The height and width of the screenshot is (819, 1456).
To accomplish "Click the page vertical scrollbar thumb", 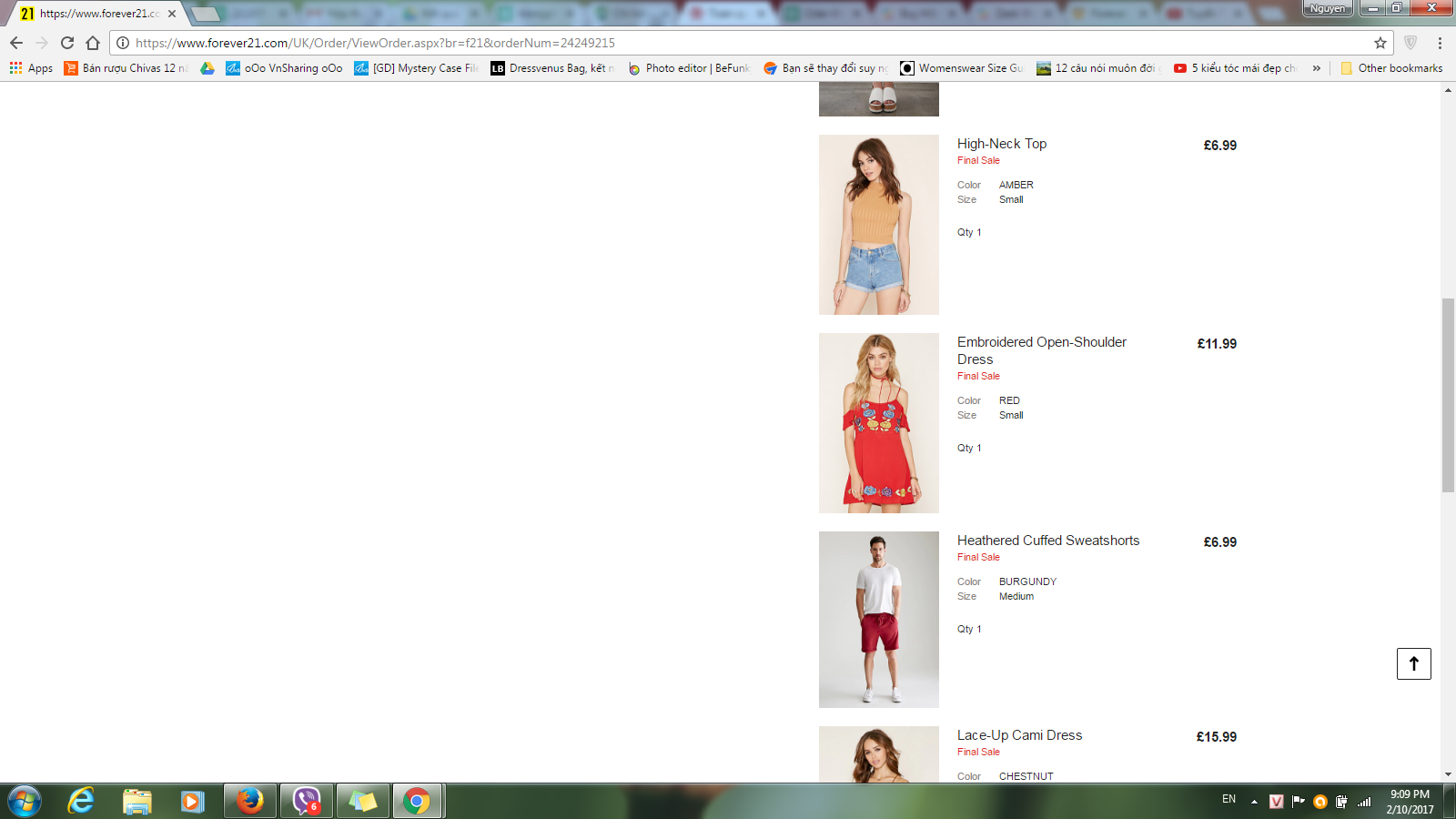I will point(1448,396).
